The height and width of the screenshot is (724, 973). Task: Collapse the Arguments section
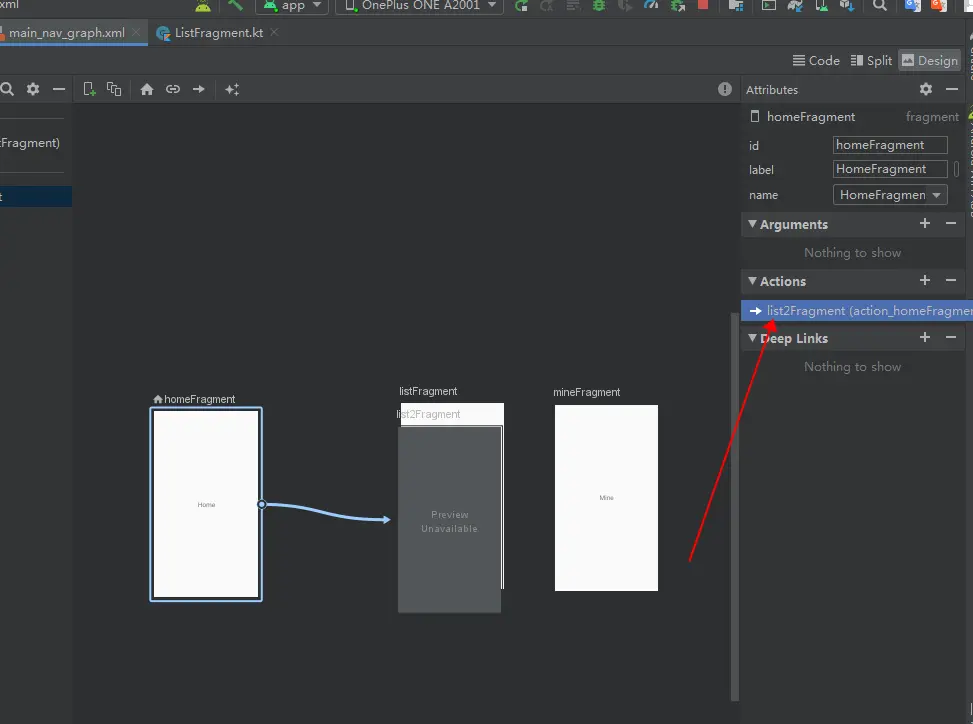click(752, 225)
